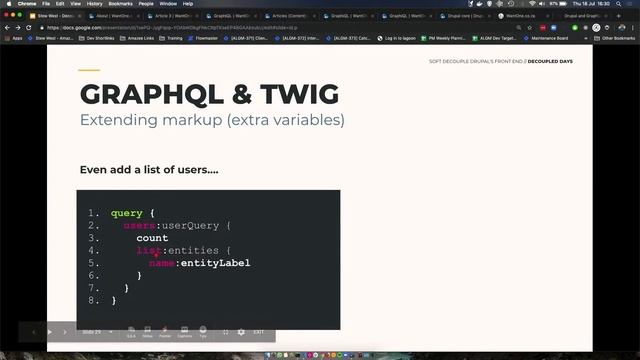This screenshot has height=360, width=640.
Task: Toggle Captions in presentation toolbar
Action: coord(184,332)
